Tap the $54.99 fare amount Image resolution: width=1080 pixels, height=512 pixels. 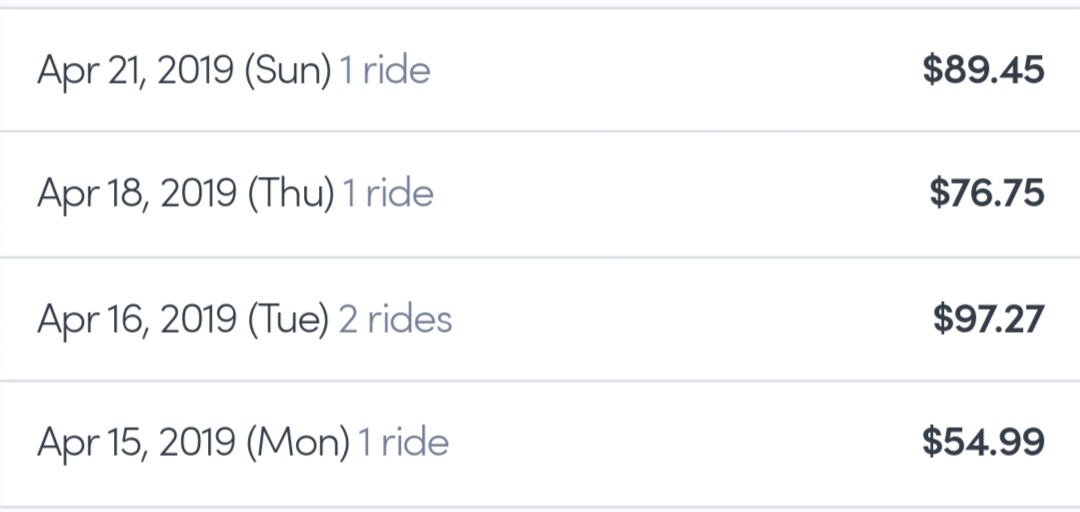click(x=983, y=442)
